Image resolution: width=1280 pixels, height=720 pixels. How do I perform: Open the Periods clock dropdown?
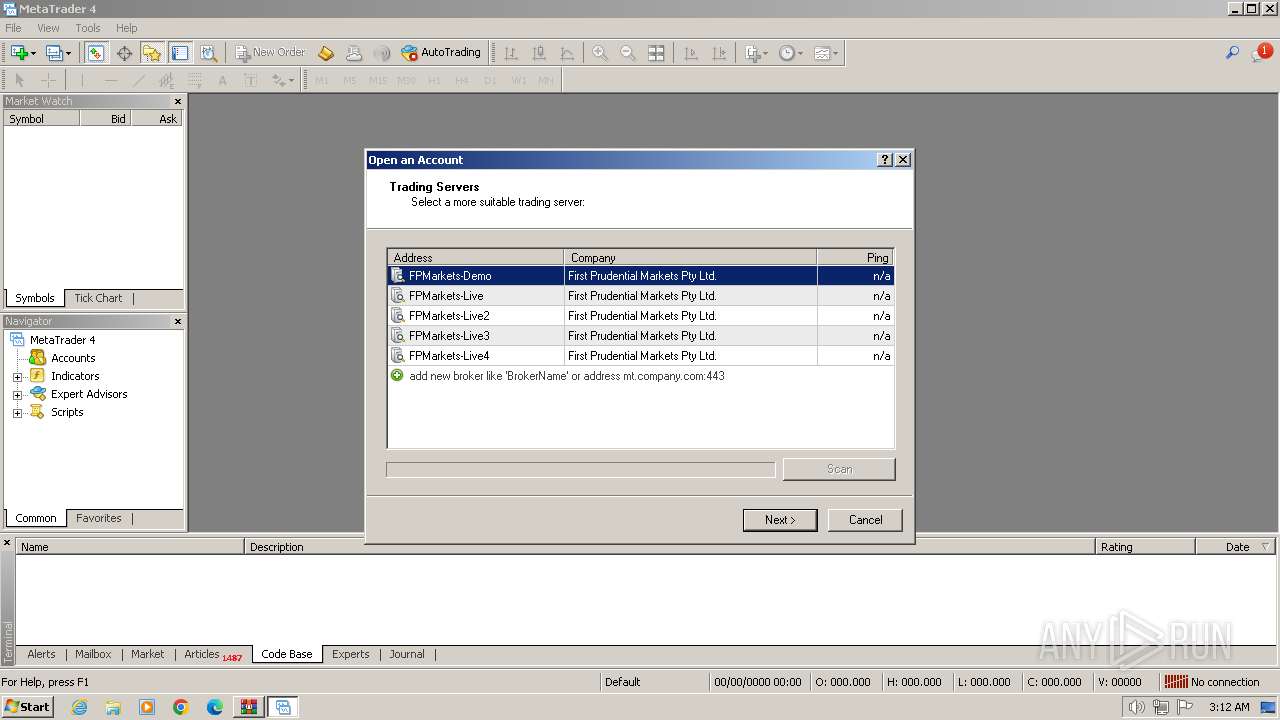791,53
